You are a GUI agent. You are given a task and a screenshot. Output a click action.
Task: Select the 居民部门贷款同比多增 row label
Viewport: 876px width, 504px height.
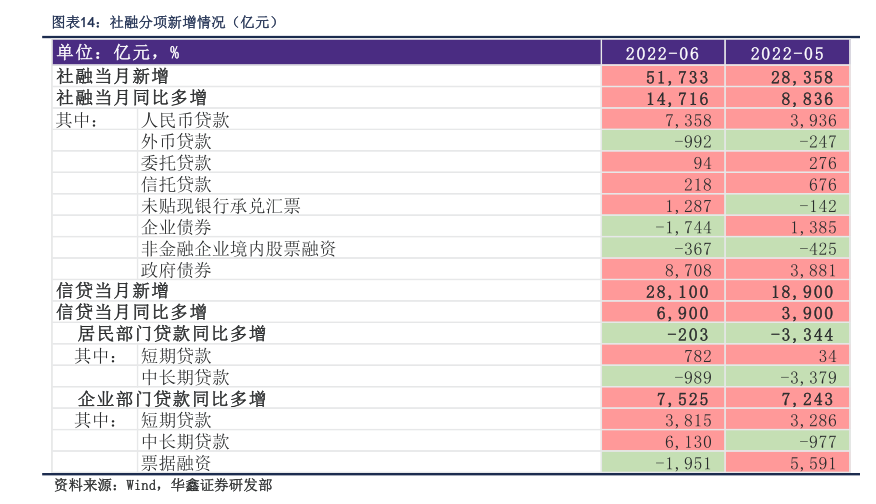click(172, 334)
